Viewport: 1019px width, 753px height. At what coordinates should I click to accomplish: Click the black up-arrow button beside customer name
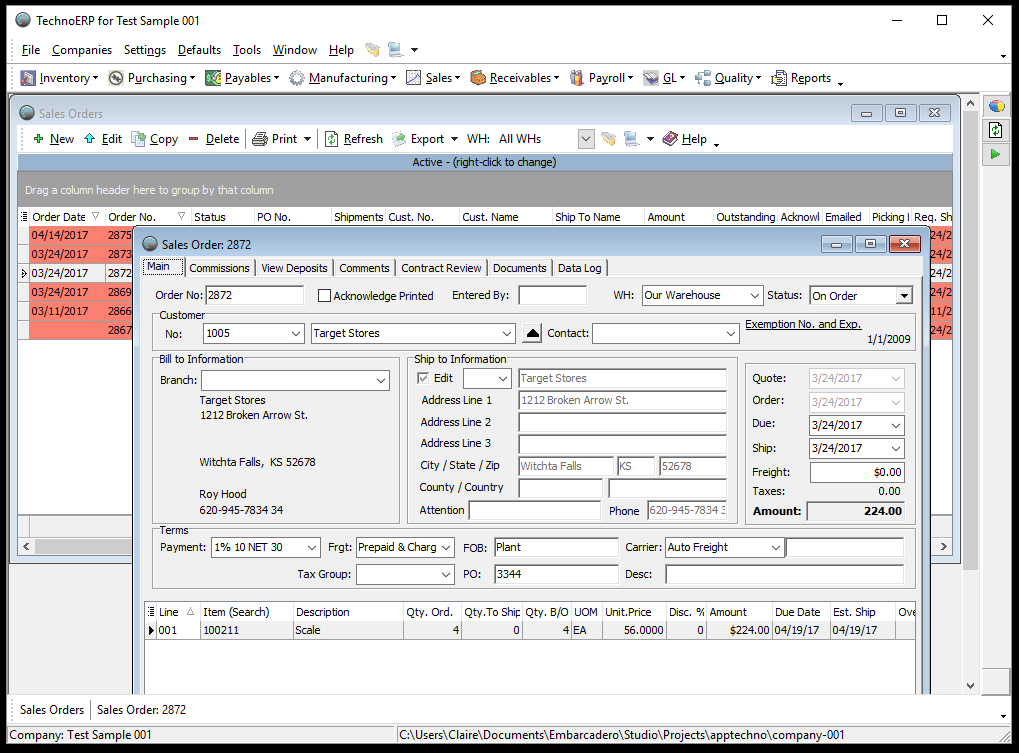532,333
